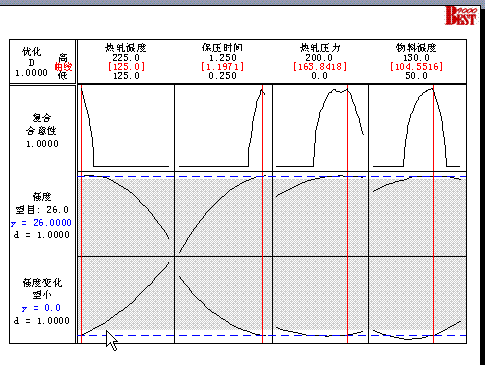Click the red vertical line in 保压时间 column

tap(263, 213)
